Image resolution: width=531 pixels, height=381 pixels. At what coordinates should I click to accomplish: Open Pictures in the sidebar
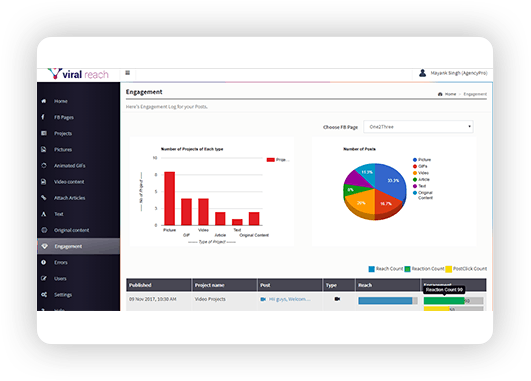pyautogui.click(x=63, y=150)
